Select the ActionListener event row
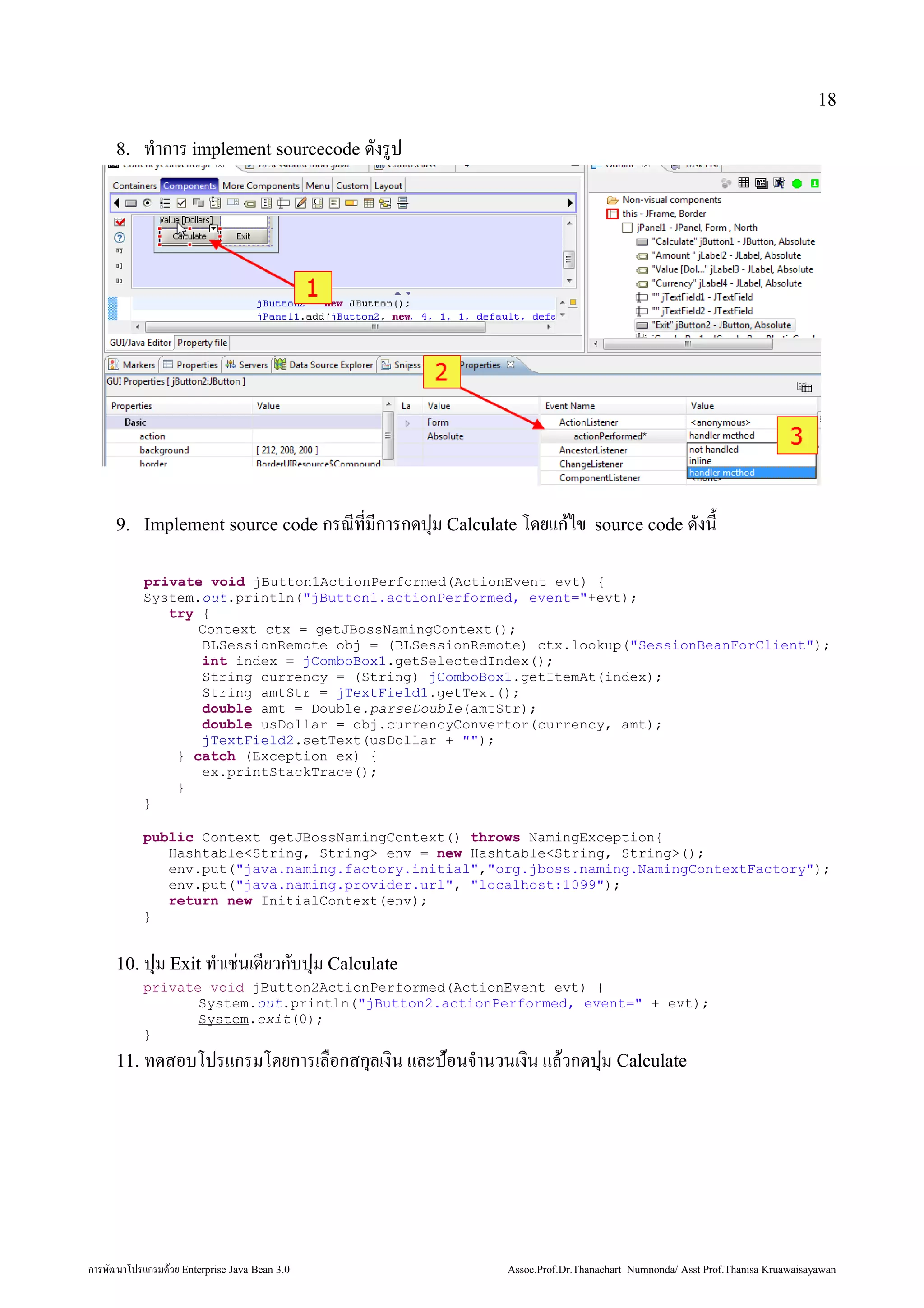 tap(613, 422)
